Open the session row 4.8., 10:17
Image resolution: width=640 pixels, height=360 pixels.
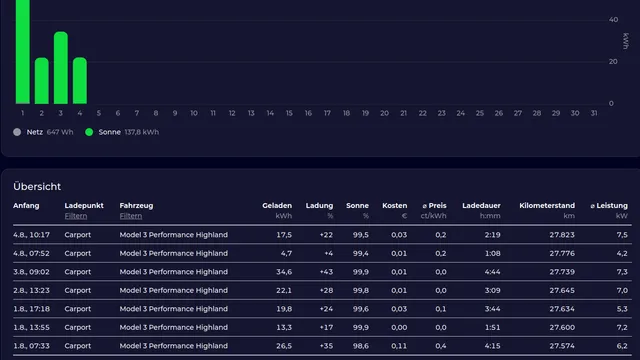[x=322, y=235]
